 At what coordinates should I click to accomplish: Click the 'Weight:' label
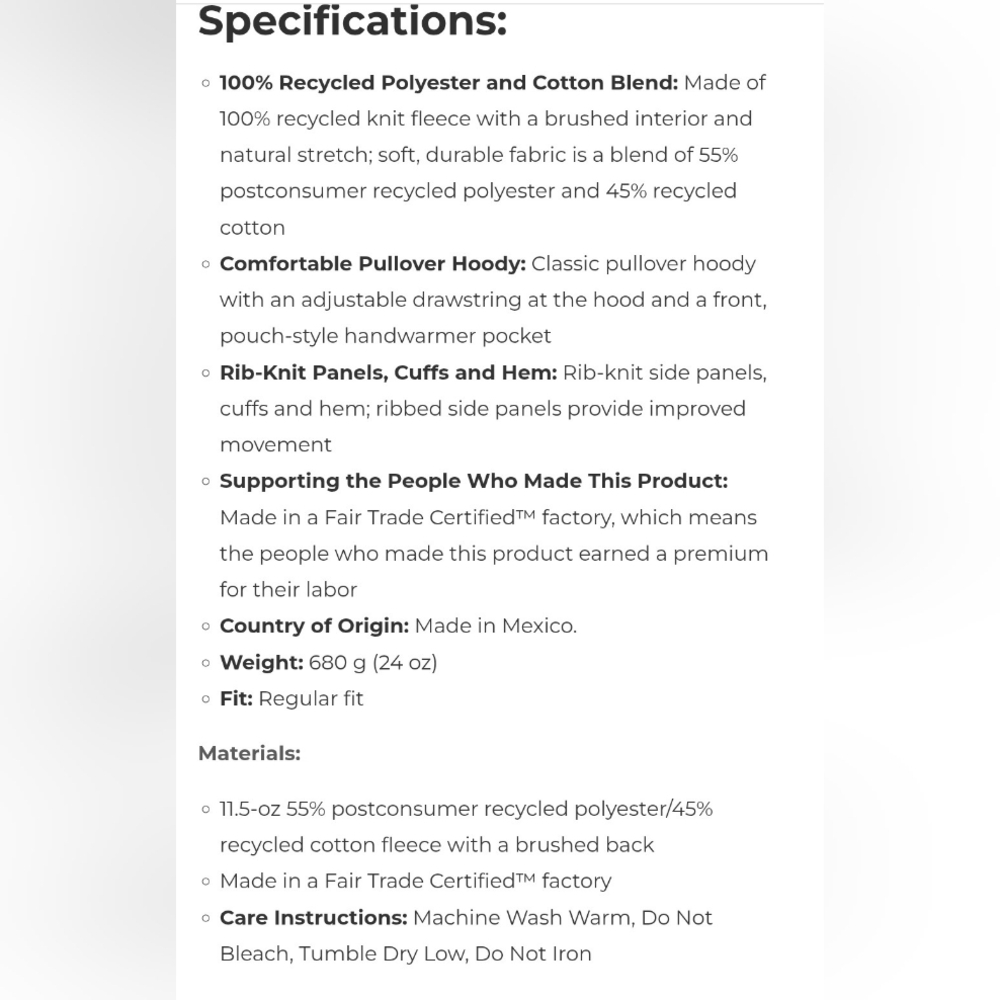tap(261, 663)
